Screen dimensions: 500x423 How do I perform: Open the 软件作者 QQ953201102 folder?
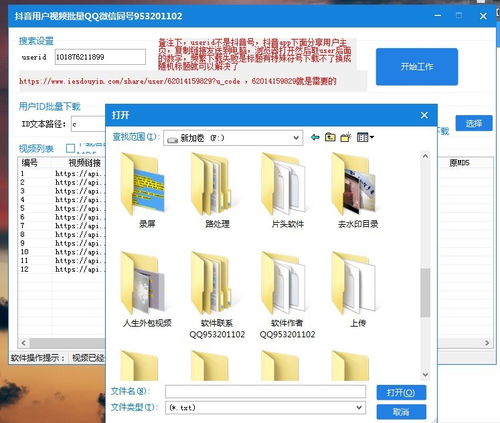click(x=287, y=296)
